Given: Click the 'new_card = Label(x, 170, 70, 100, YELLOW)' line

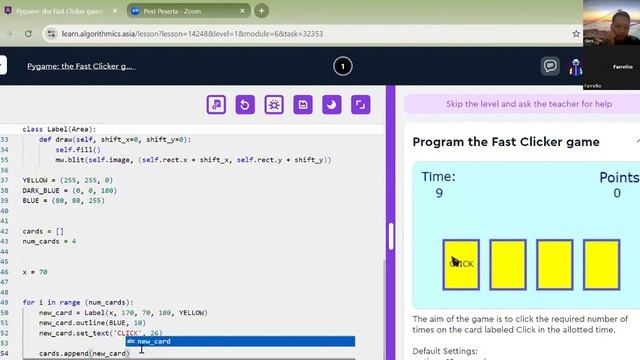Looking at the screenshot, I should click(x=123, y=313).
